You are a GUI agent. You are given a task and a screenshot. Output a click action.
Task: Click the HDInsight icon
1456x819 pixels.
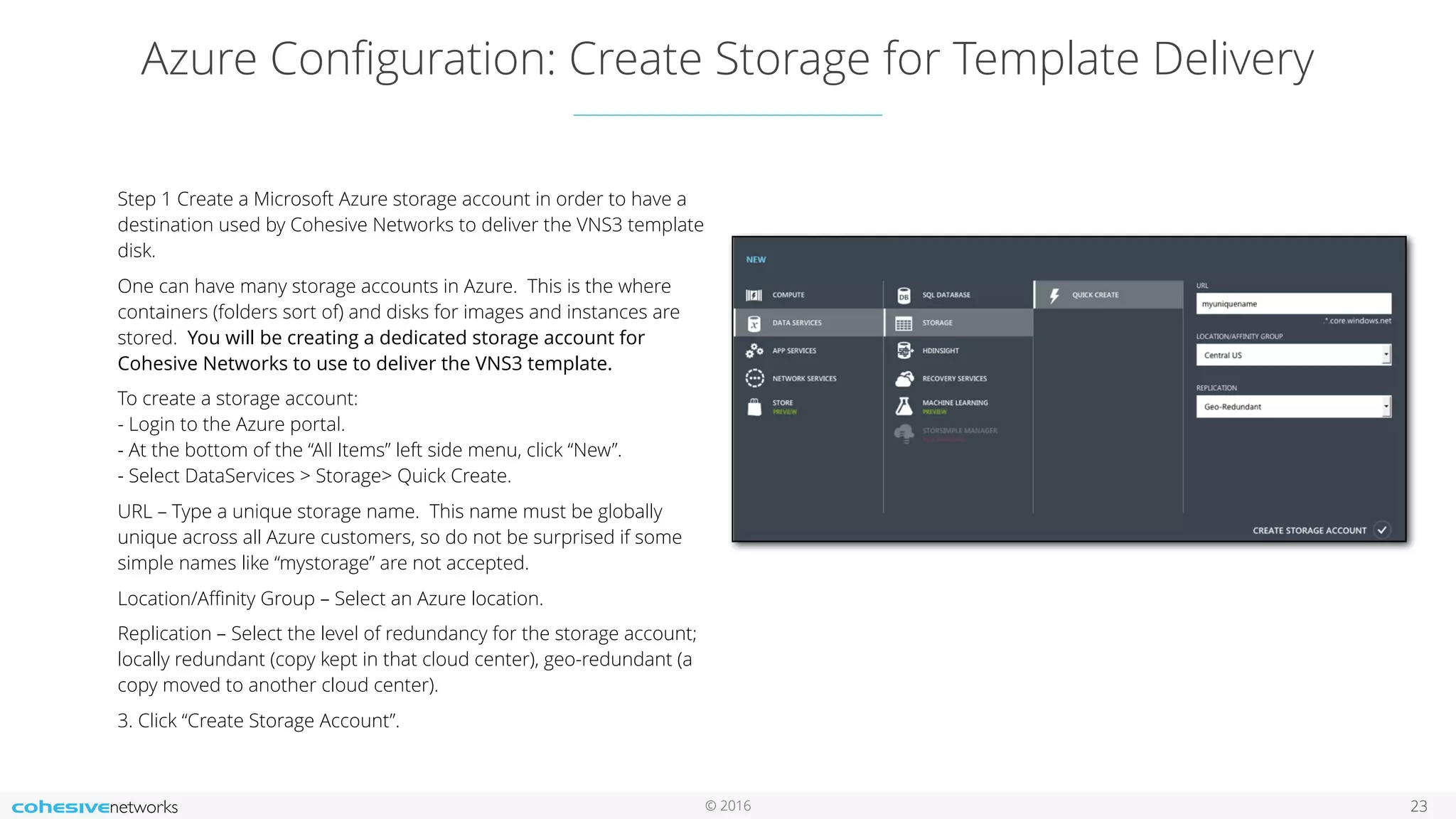pos(904,350)
